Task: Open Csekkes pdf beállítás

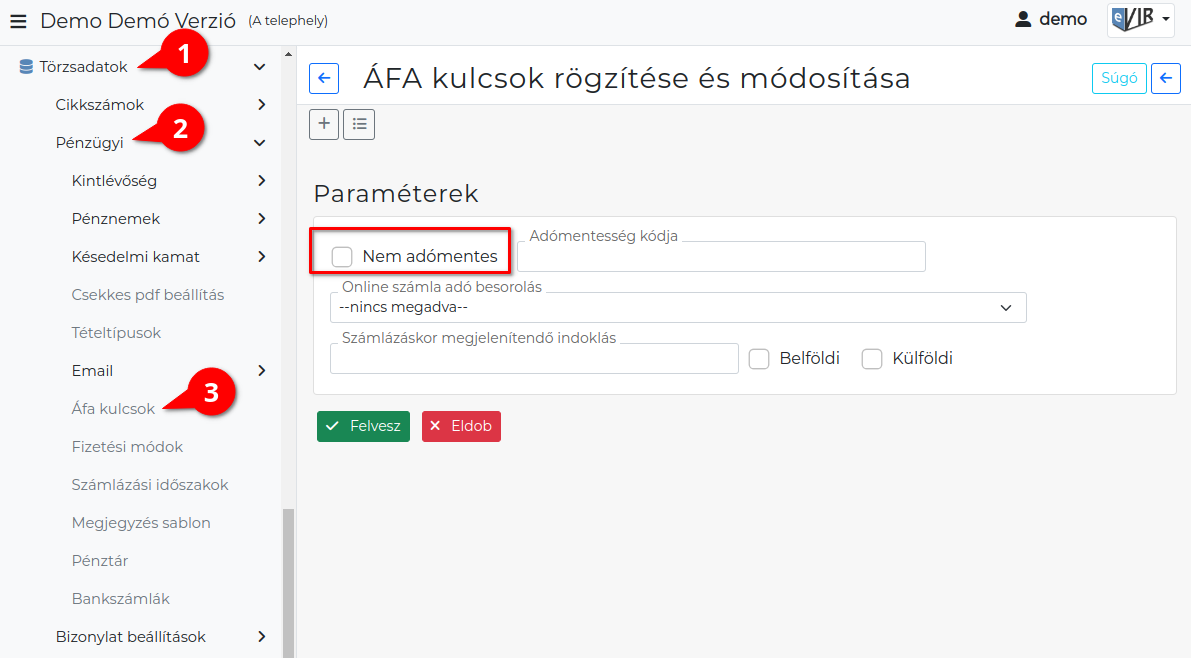Action: click(x=147, y=295)
